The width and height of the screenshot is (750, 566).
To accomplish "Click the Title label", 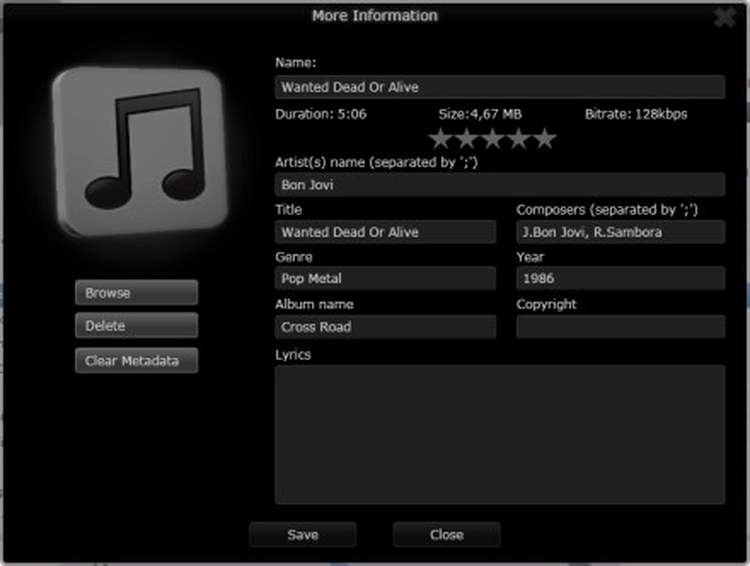I will point(288,210).
